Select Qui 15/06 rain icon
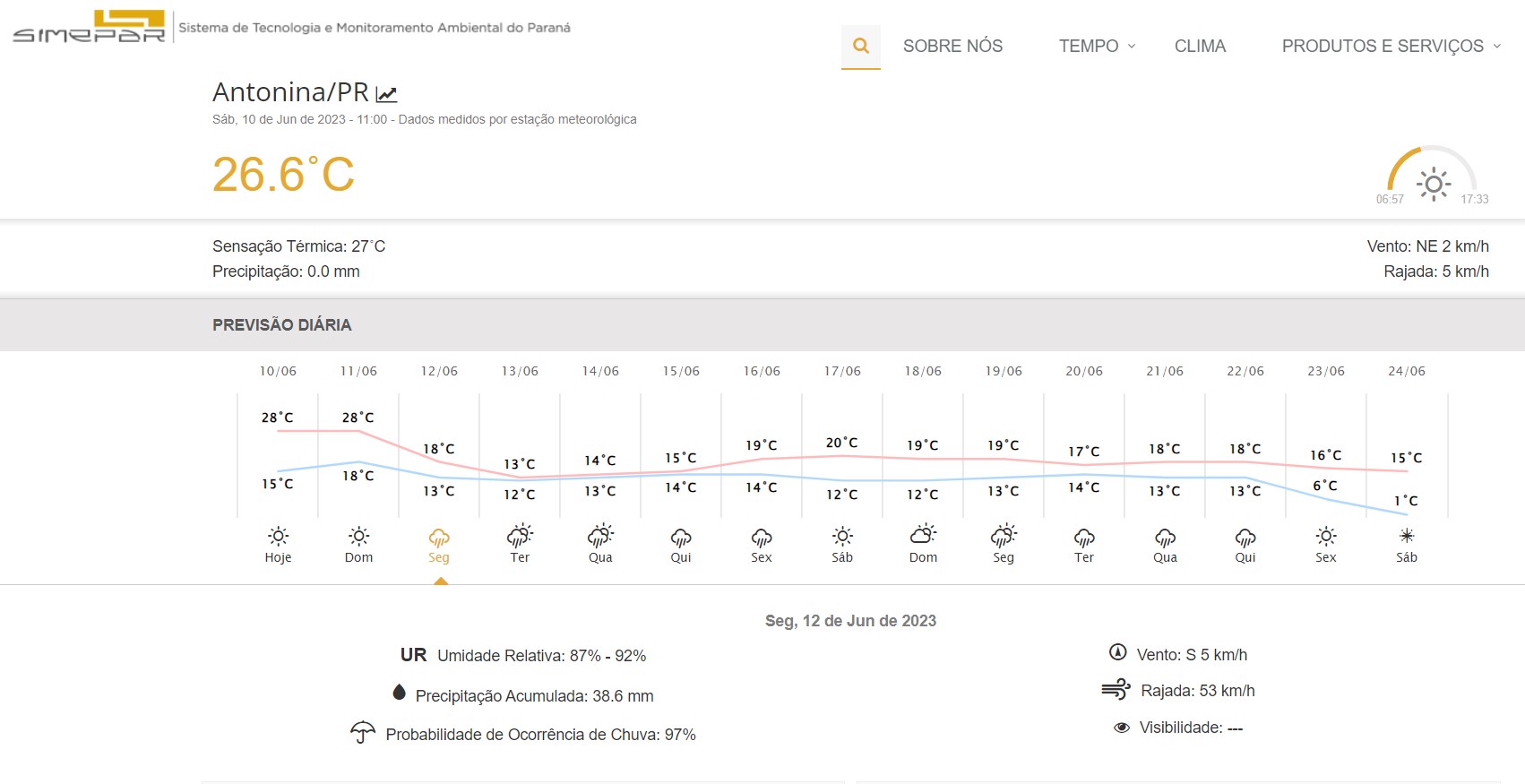 [x=681, y=536]
